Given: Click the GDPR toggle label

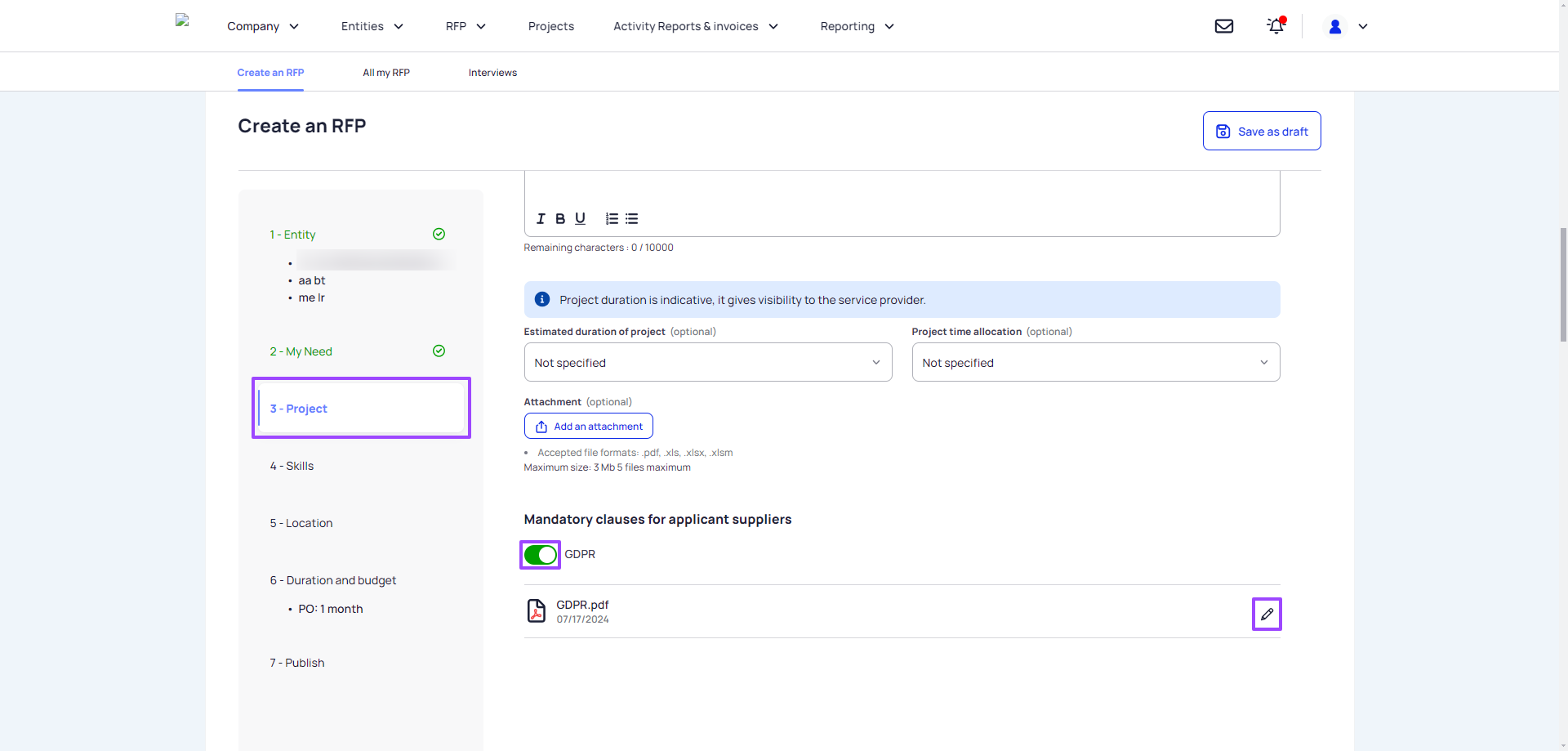Looking at the screenshot, I should (x=580, y=554).
